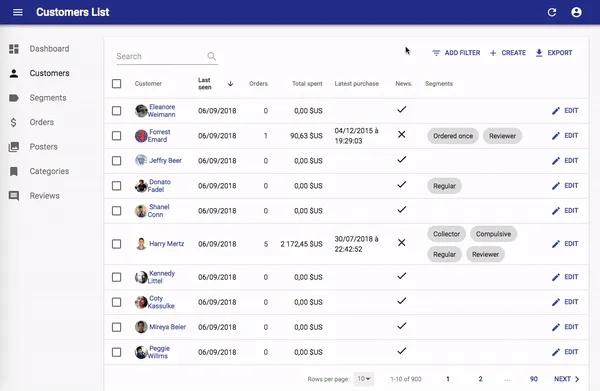Open Posters in the sidebar menu
The height and width of the screenshot is (391, 600).
tap(44, 147)
